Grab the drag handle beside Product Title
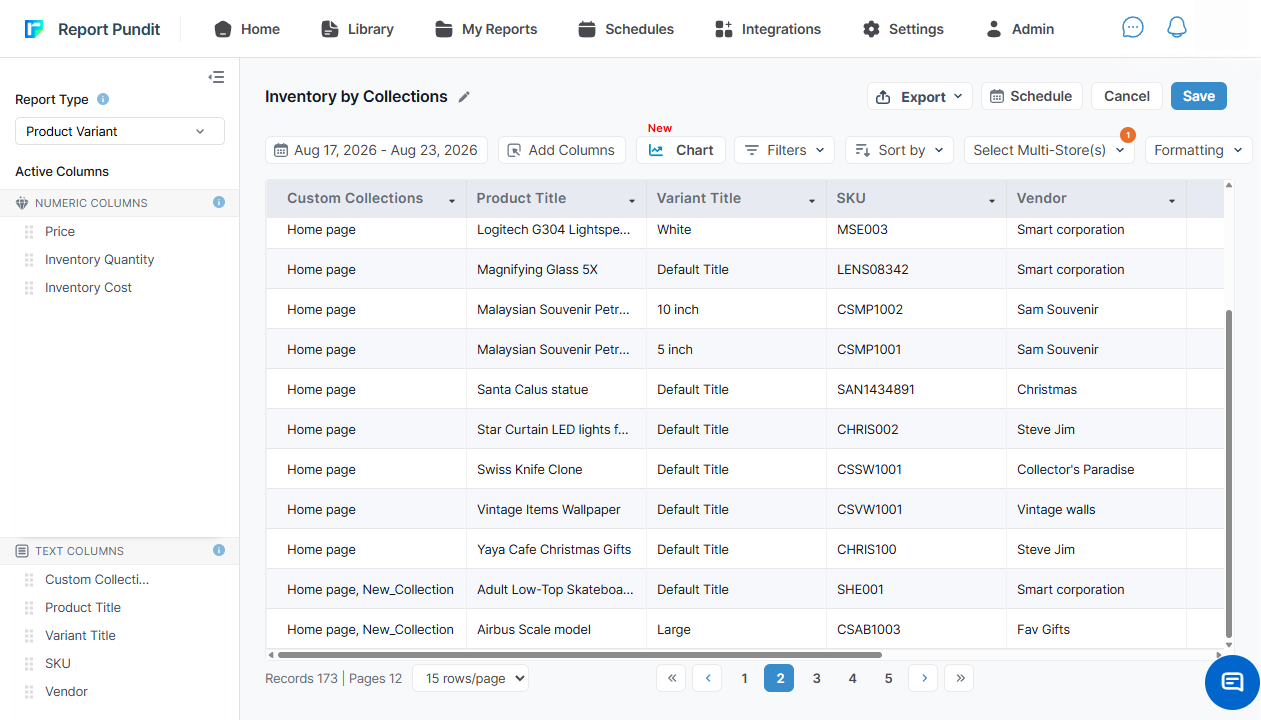Screen dimensions: 1261x720 29,607
